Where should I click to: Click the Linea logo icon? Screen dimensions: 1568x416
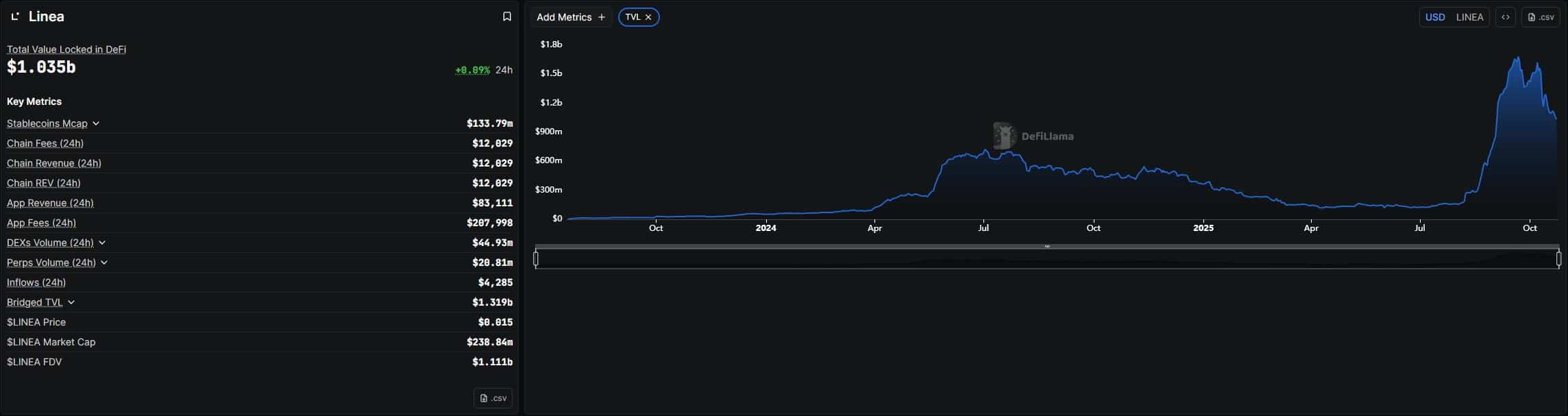(x=15, y=16)
